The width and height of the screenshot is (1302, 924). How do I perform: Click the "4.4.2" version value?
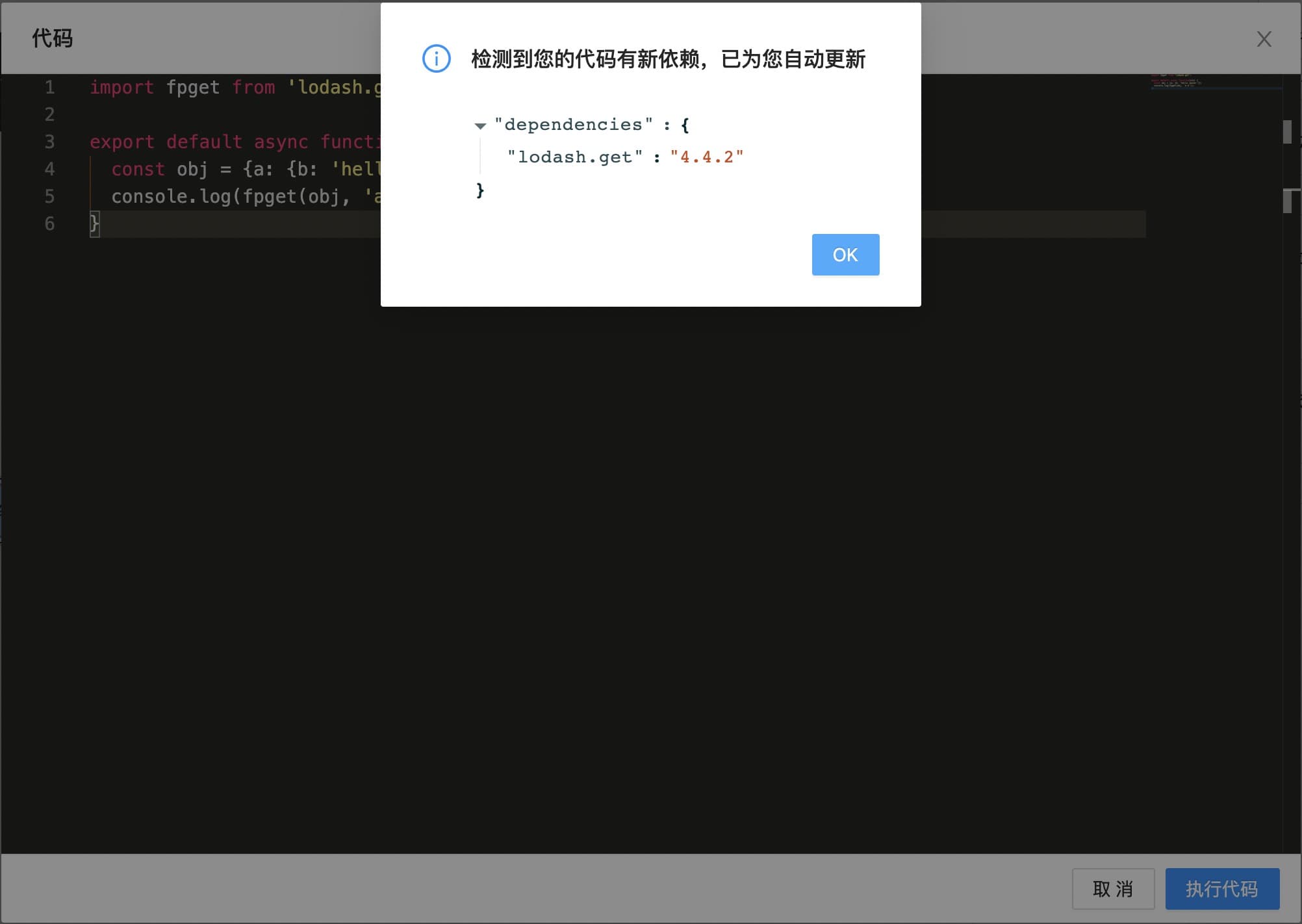coord(706,157)
